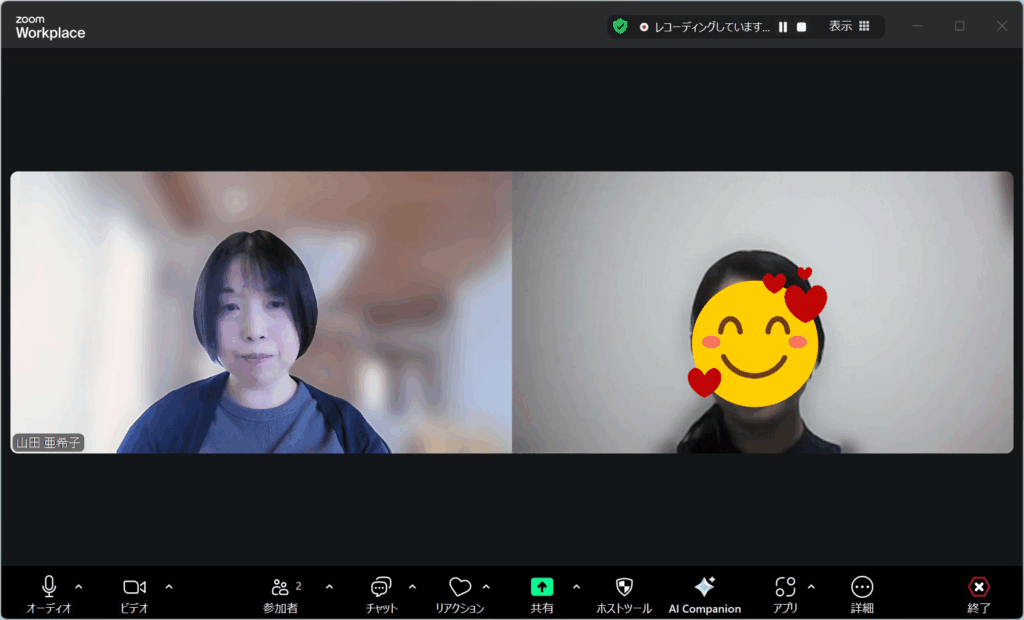
Task: Expand video options arrow next to ビデオ
Action: (x=169, y=587)
